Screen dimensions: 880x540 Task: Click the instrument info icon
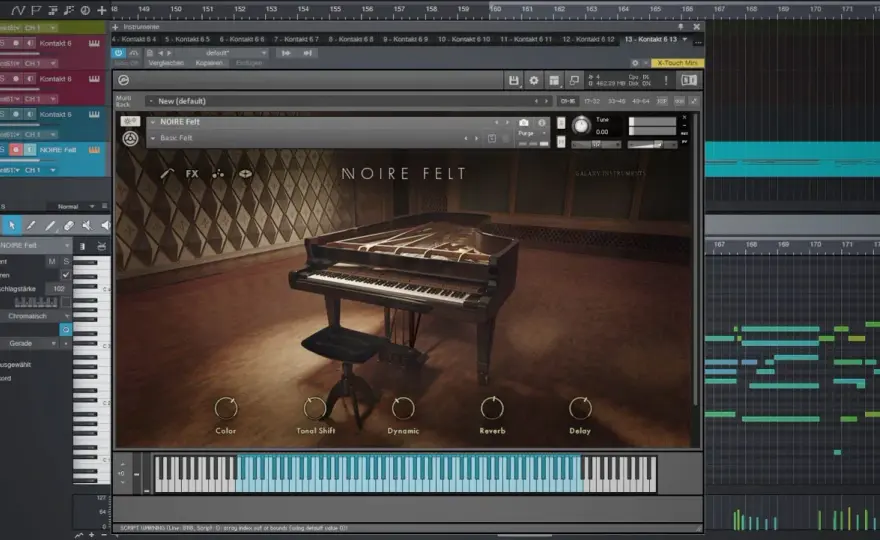pos(542,122)
